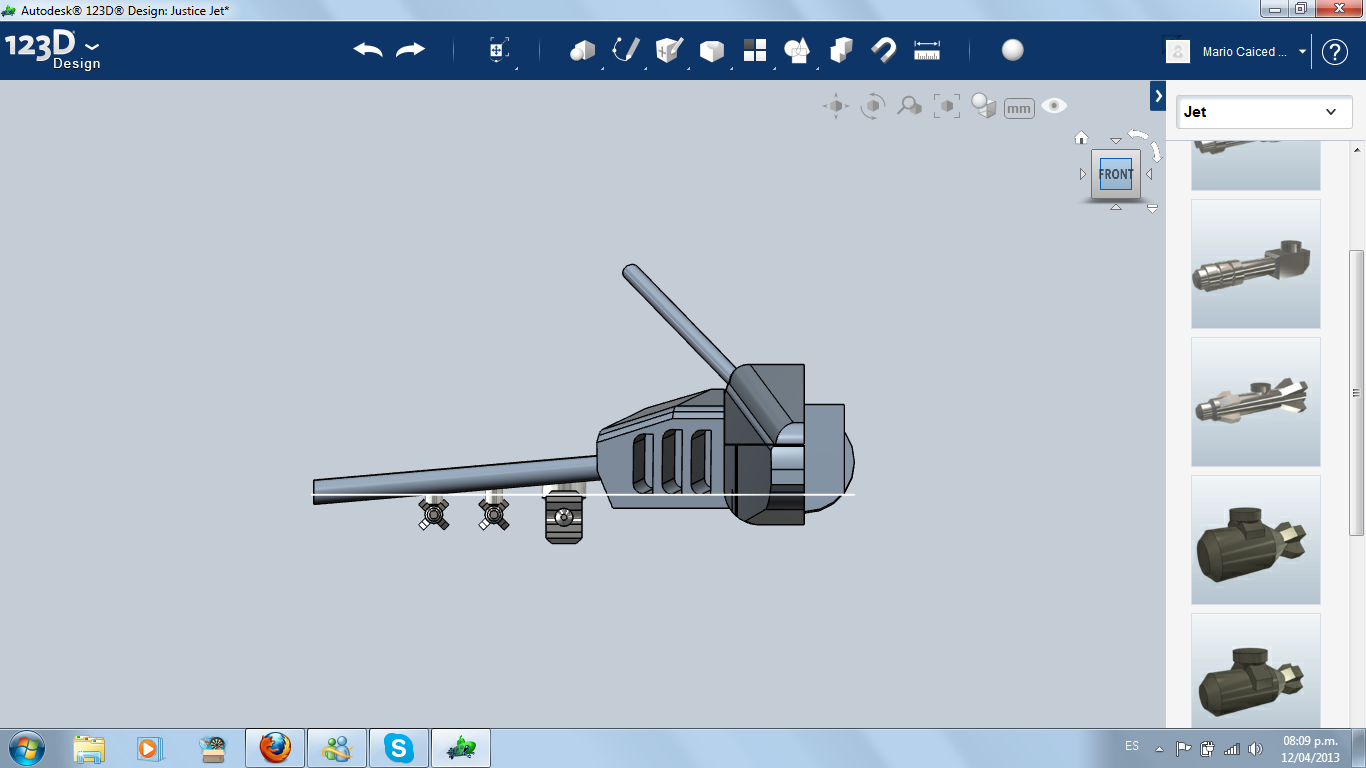
Task: Click the ES language indicator
Action: coord(1132,746)
